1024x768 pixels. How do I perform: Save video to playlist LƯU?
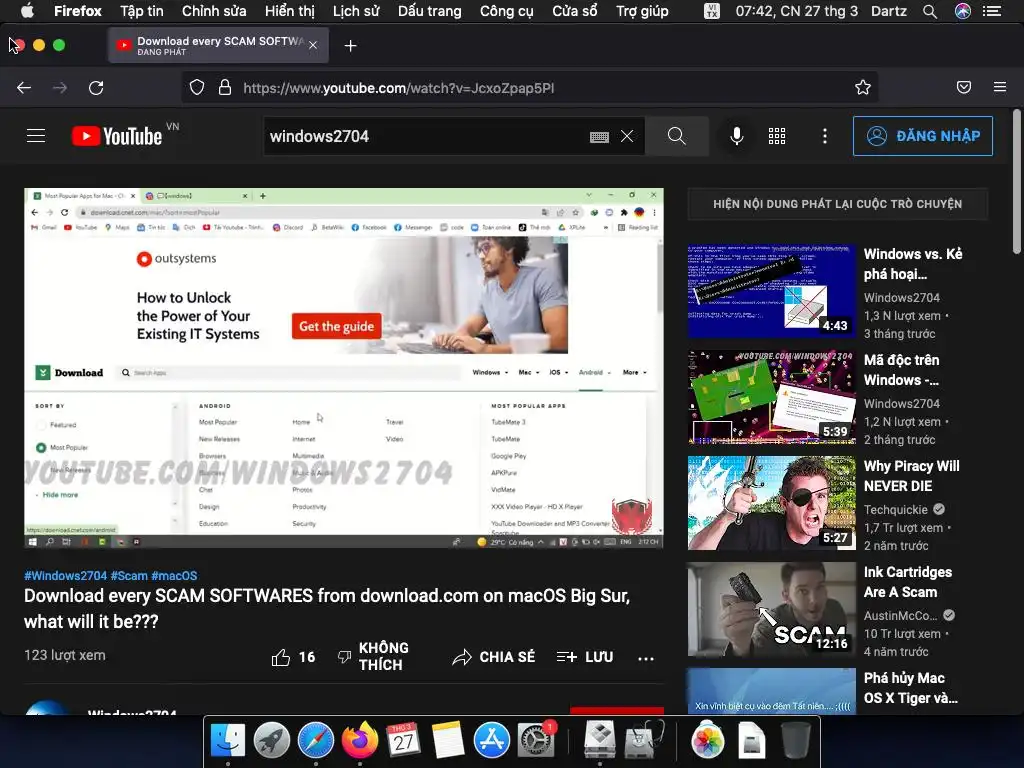(x=584, y=657)
